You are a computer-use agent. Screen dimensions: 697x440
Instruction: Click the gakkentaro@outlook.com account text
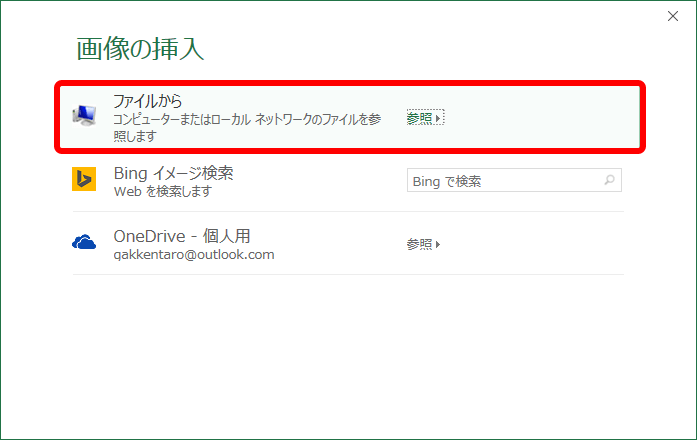pos(194,255)
